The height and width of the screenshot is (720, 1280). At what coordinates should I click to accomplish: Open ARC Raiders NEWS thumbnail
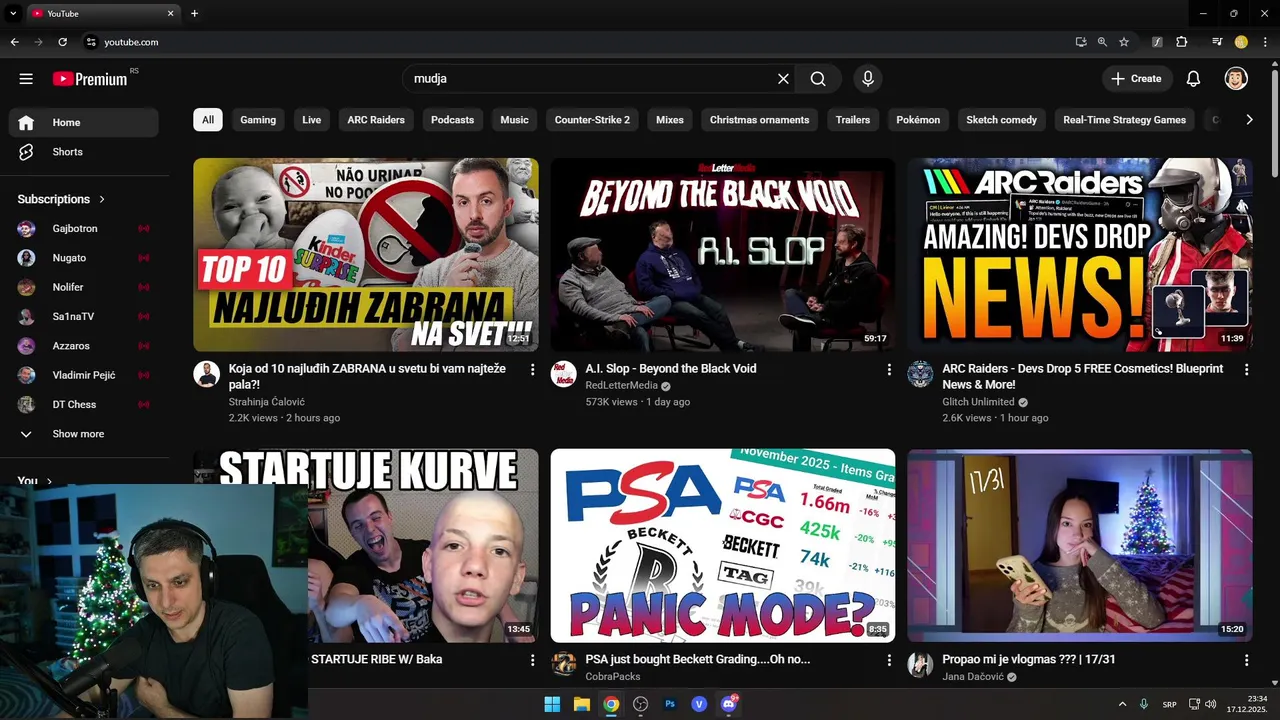pos(1080,254)
